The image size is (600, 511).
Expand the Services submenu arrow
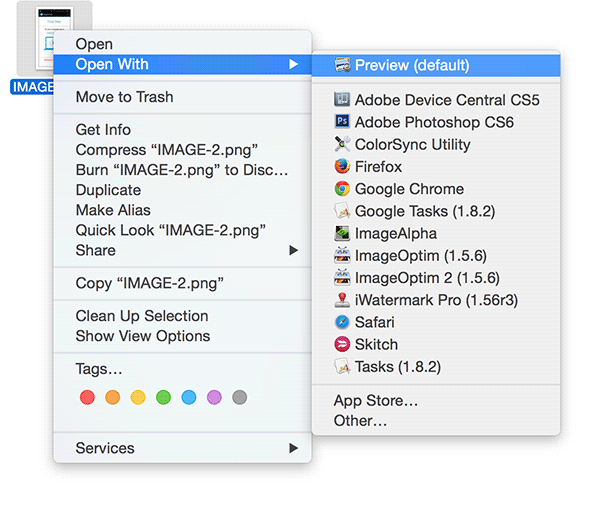[294, 448]
